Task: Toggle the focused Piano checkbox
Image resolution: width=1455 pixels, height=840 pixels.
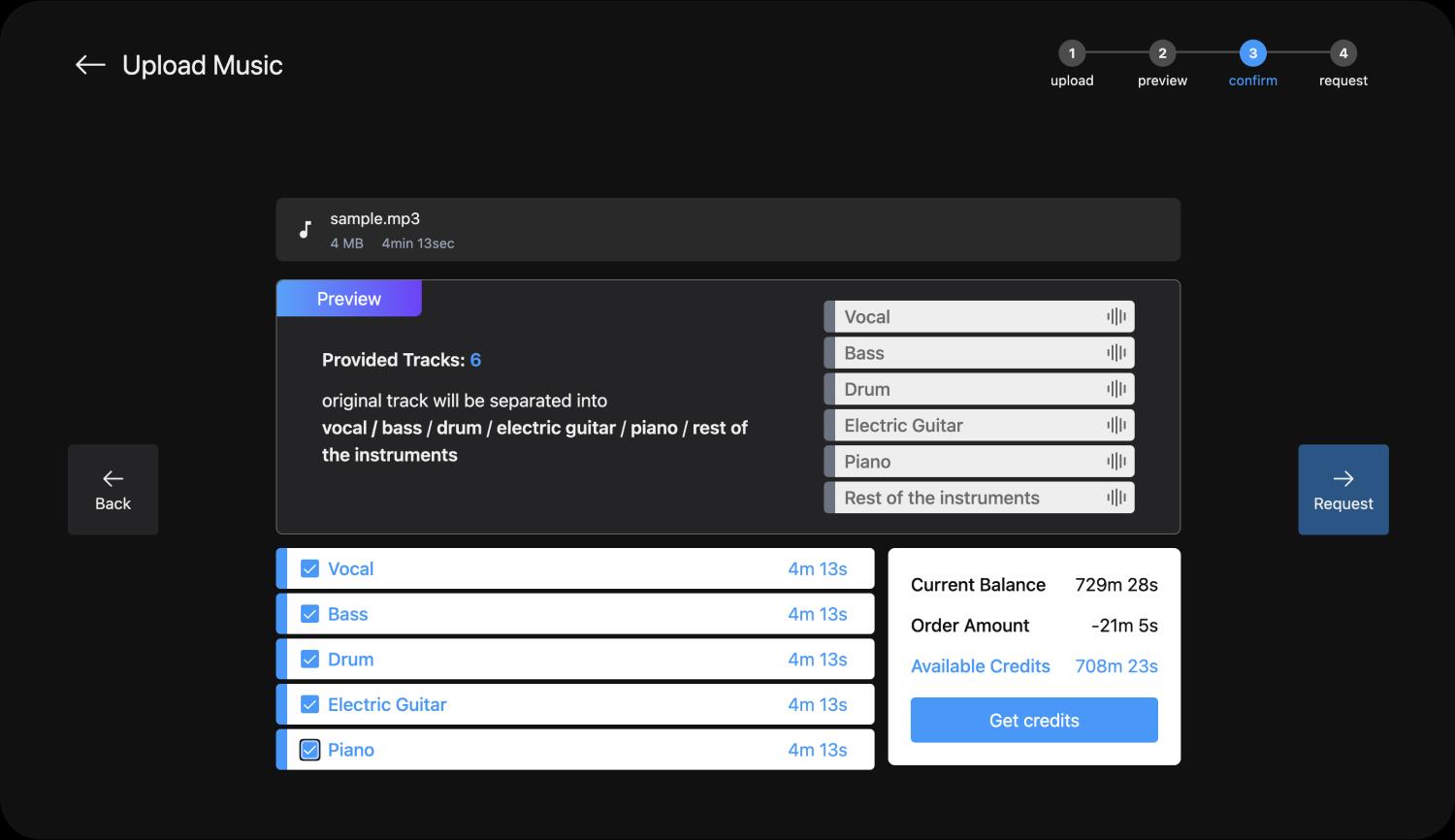Action: (x=309, y=750)
